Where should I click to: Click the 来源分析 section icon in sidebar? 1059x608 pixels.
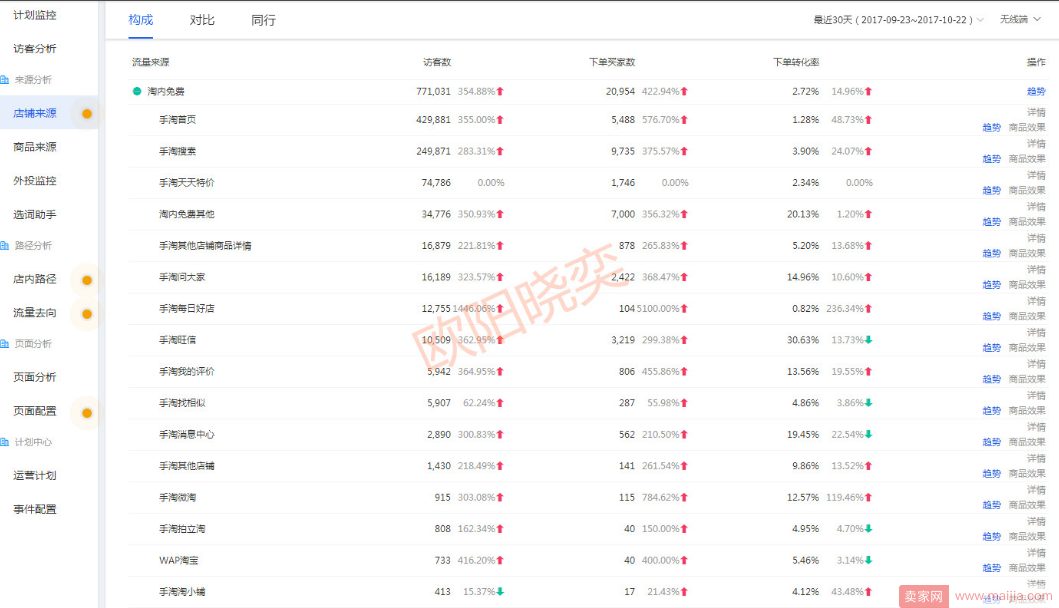[x=4, y=80]
